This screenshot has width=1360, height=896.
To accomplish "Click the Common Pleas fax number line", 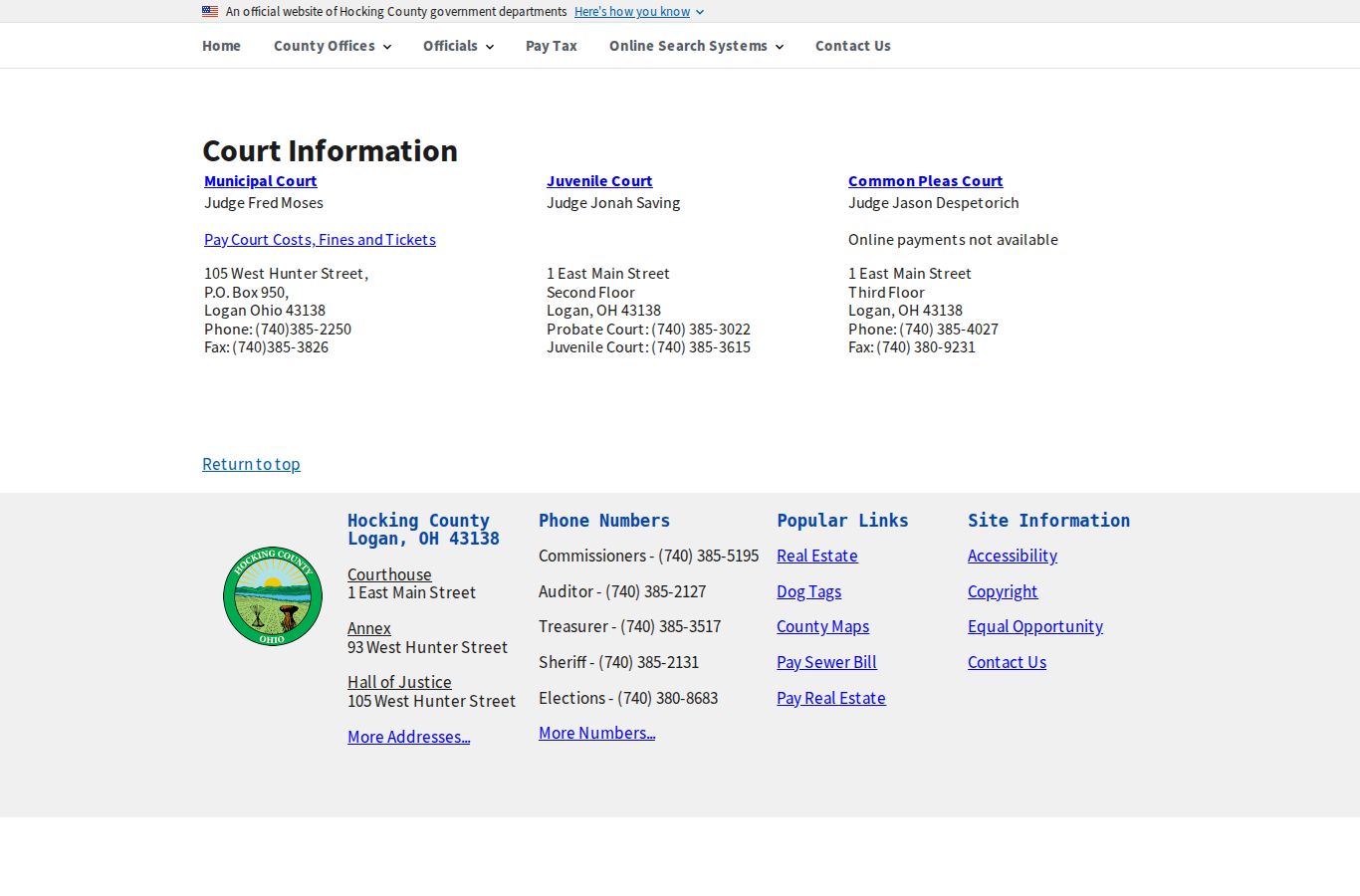I will [912, 347].
